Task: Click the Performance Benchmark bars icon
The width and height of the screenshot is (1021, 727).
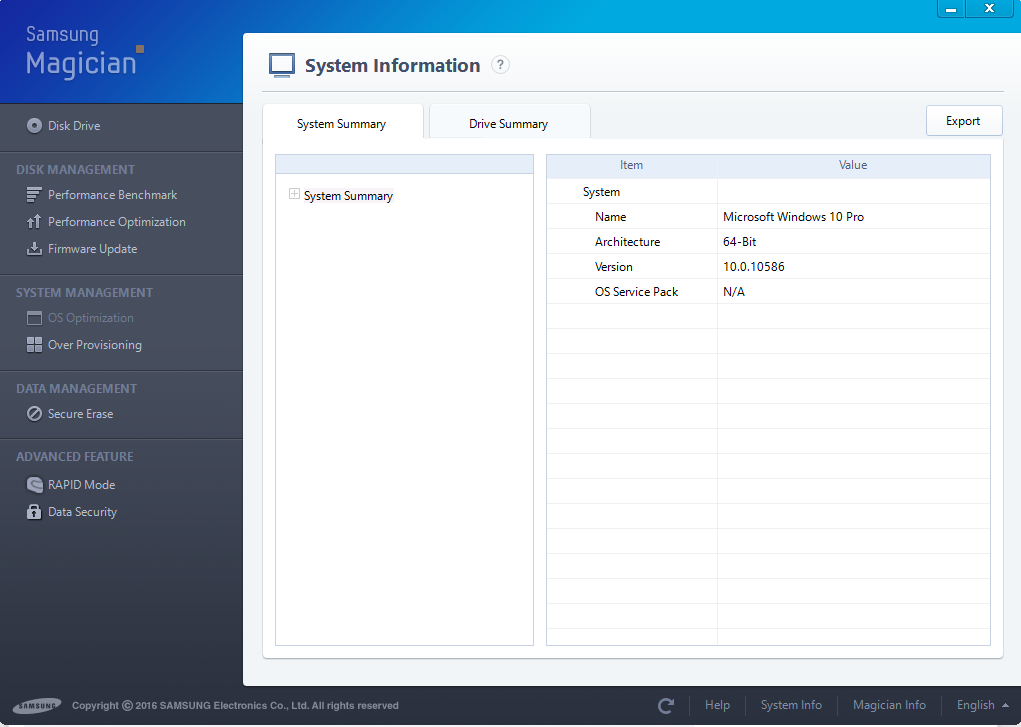Action: 34,195
